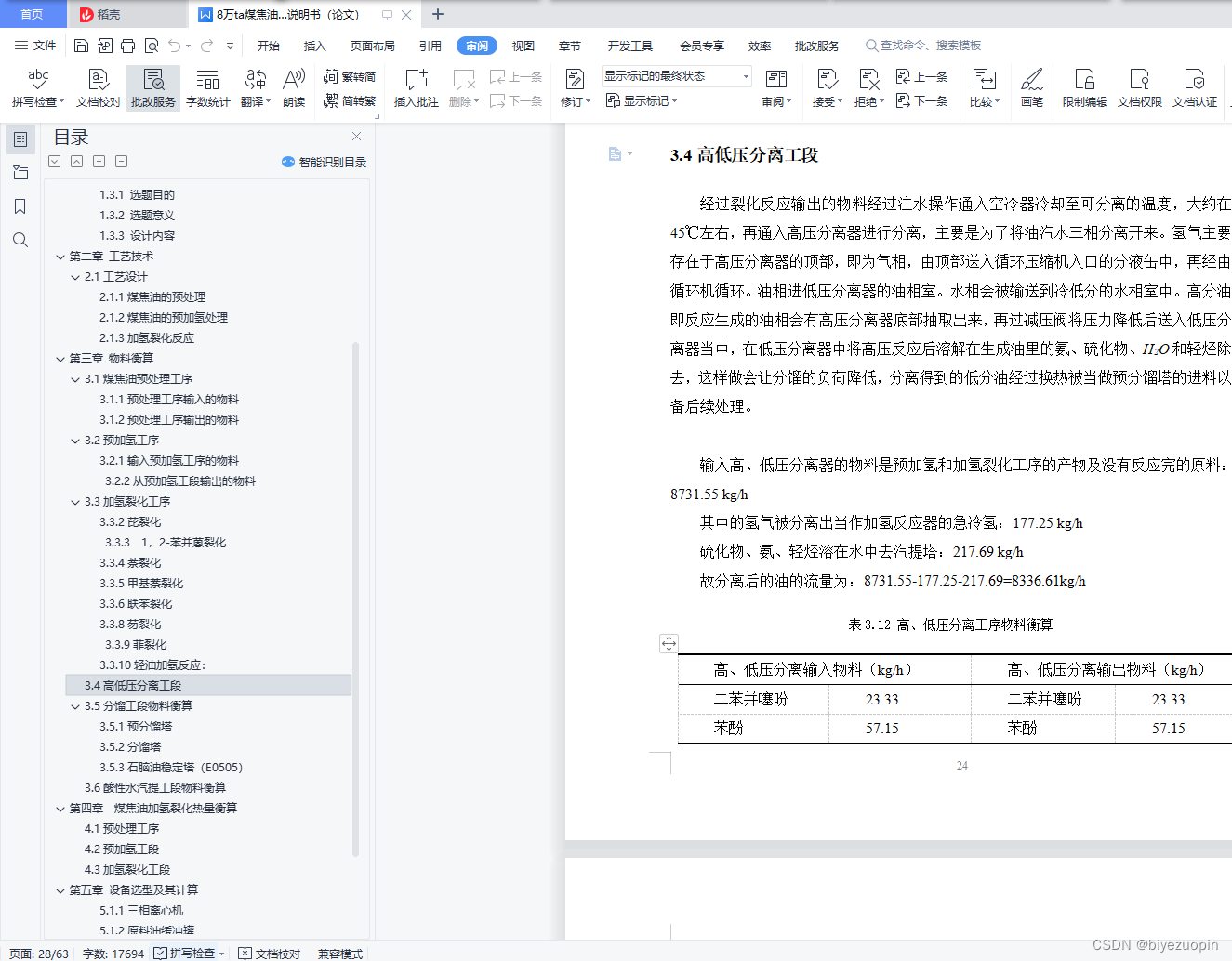
Task: Click the Print icon in quick access toolbar
Action: 127,46
